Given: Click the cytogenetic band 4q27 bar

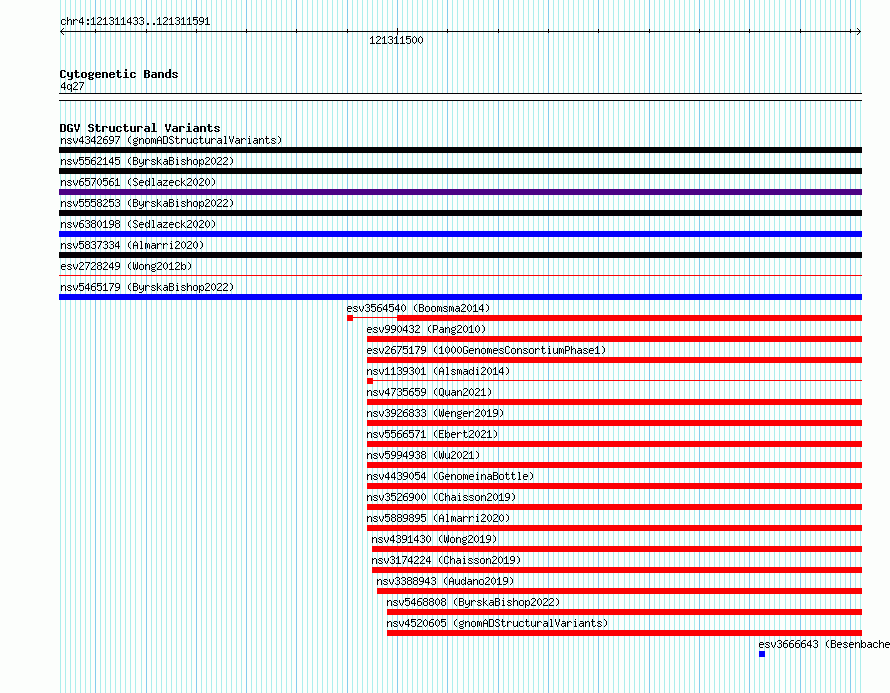Looking at the screenshot, I should [460, 97].
